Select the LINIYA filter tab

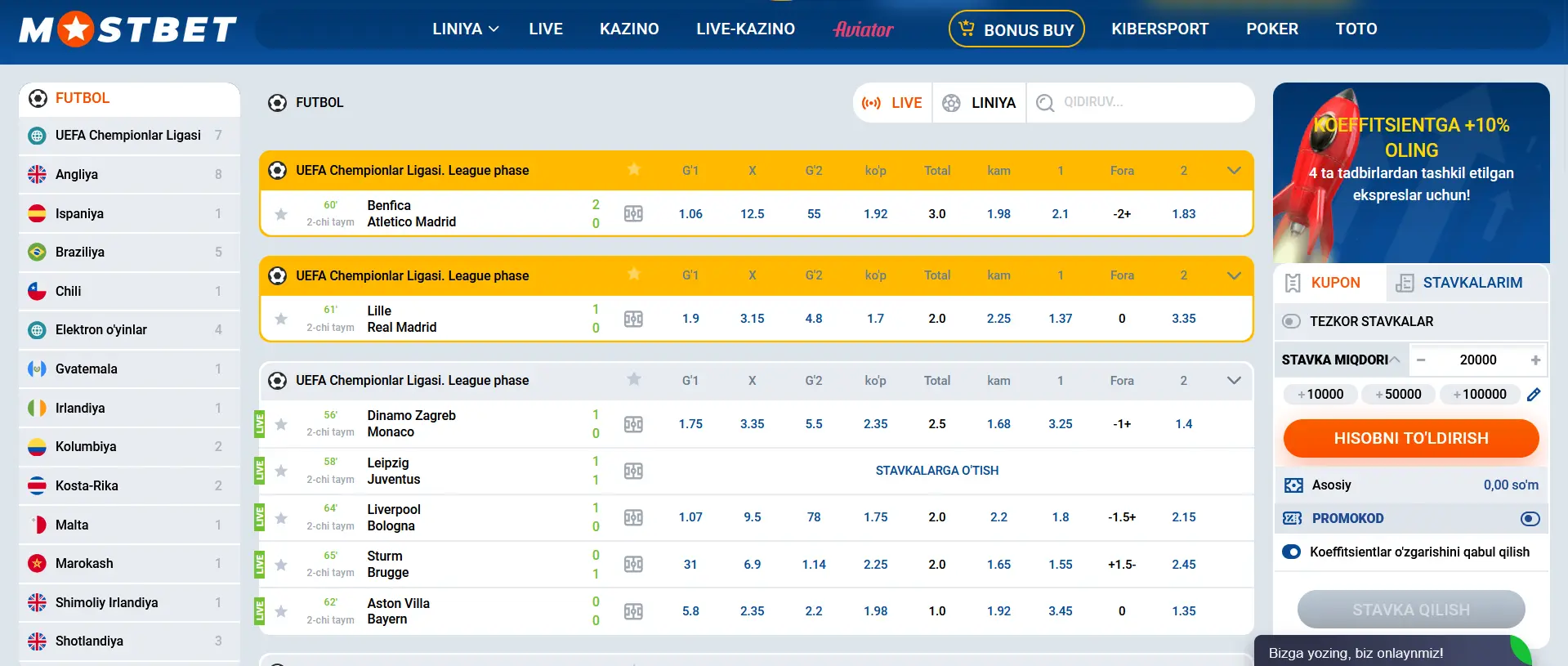[x=979, y=103]
